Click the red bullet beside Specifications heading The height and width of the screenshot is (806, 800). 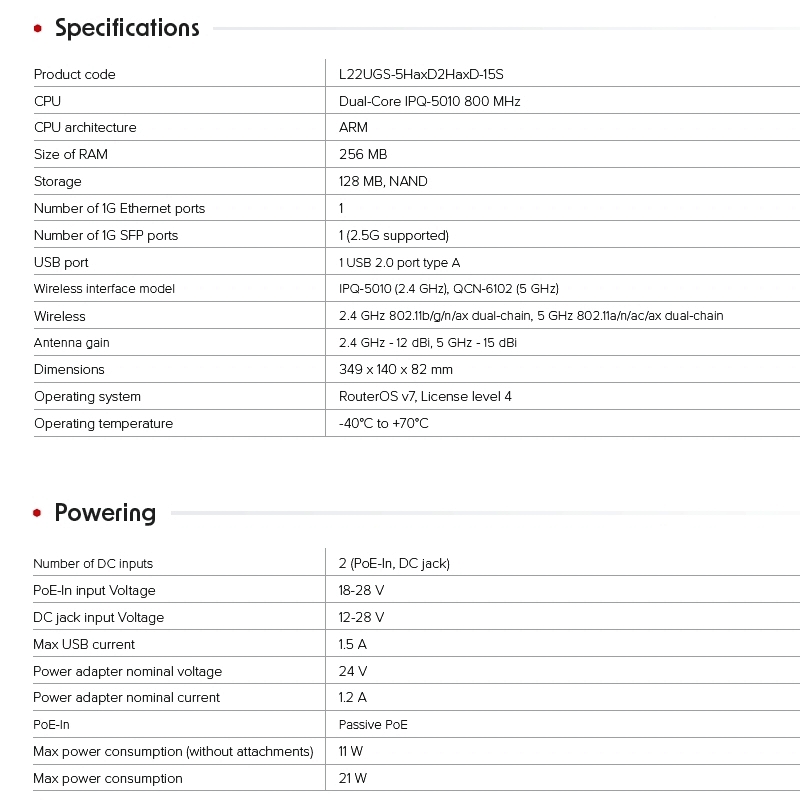coord(38,29)
